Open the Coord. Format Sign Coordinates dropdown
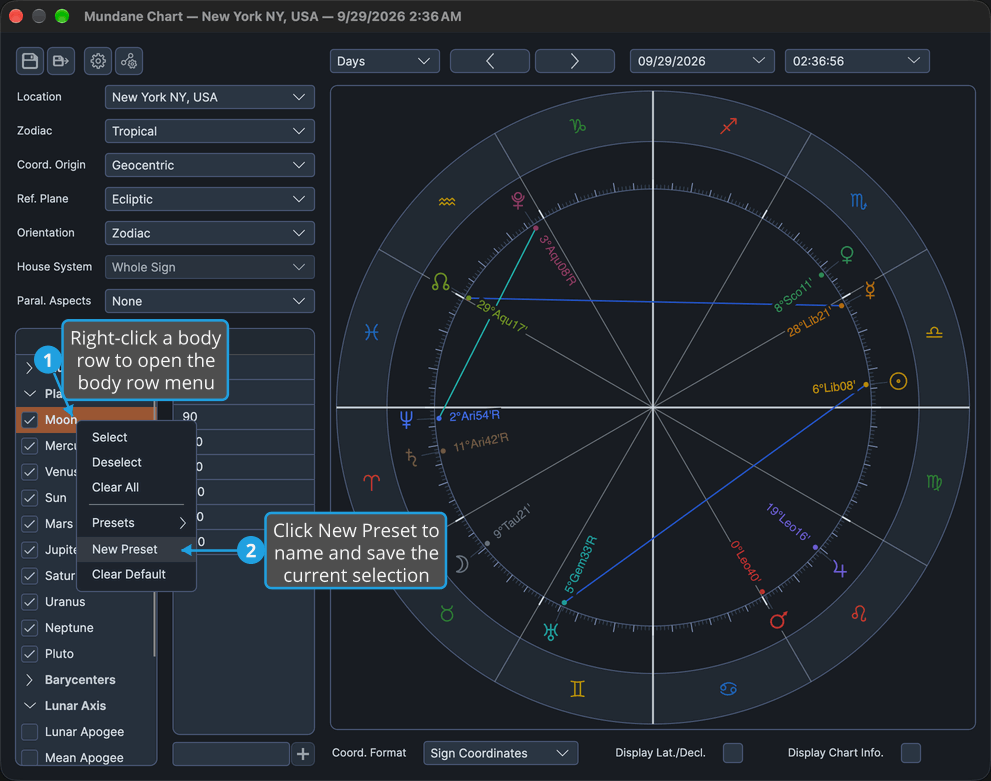Screen dimensions: 991x781 [501, 753]
